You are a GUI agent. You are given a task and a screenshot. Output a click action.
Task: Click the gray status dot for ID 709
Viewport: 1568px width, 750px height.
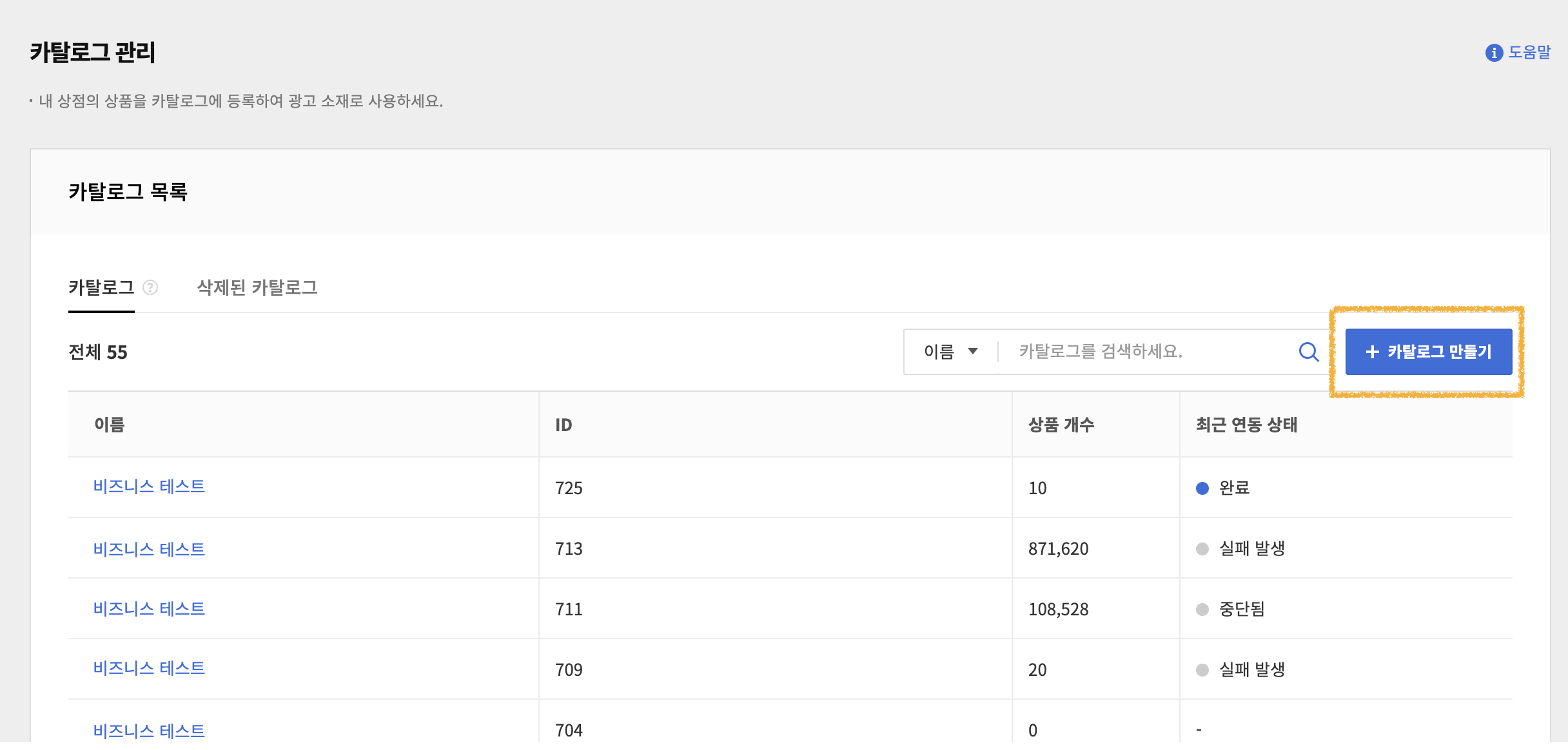[1202, 670]
